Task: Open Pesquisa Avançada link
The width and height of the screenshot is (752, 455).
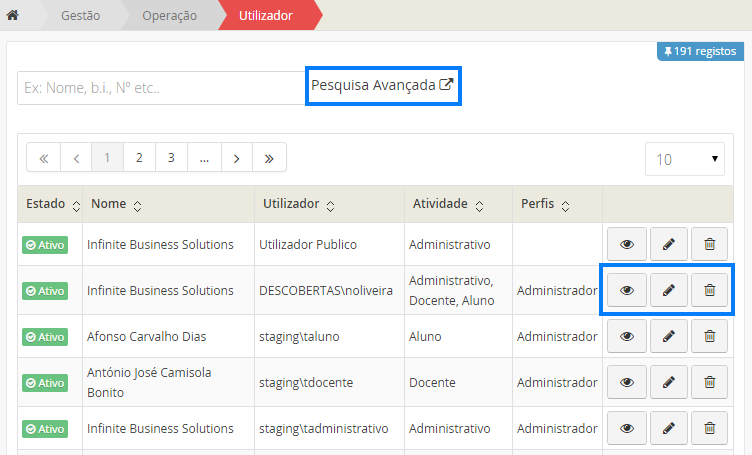Action: point(382,86)
